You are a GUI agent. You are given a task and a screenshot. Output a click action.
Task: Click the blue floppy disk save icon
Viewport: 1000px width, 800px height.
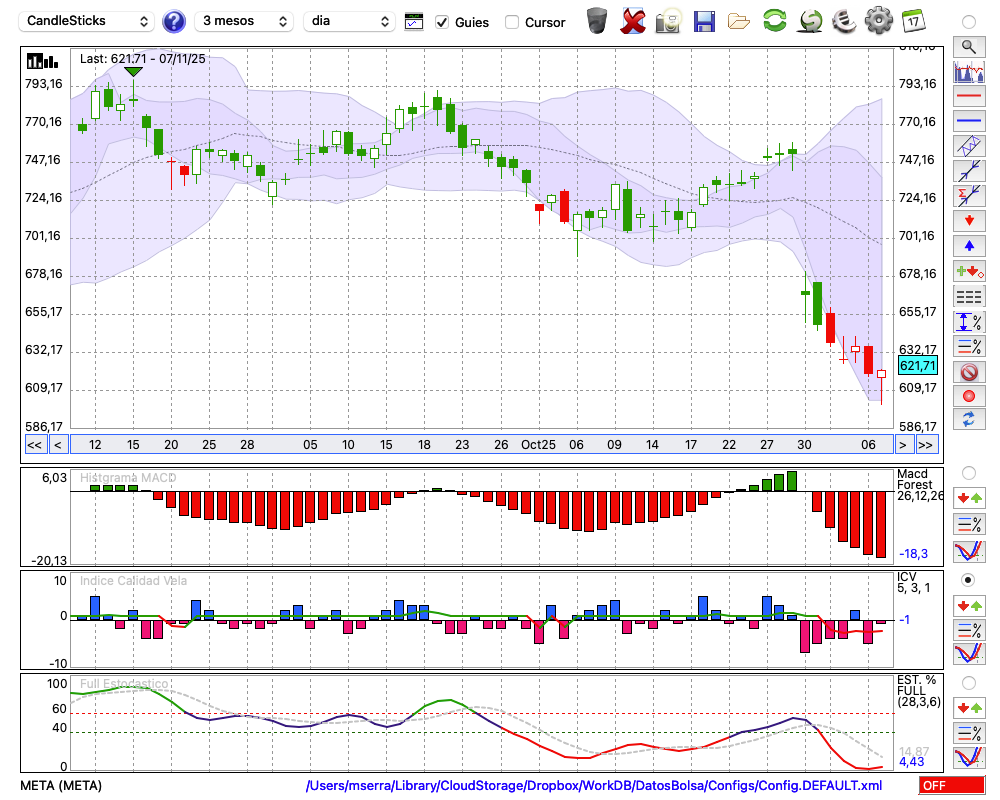pyautogui.click(x=704, y=21)
